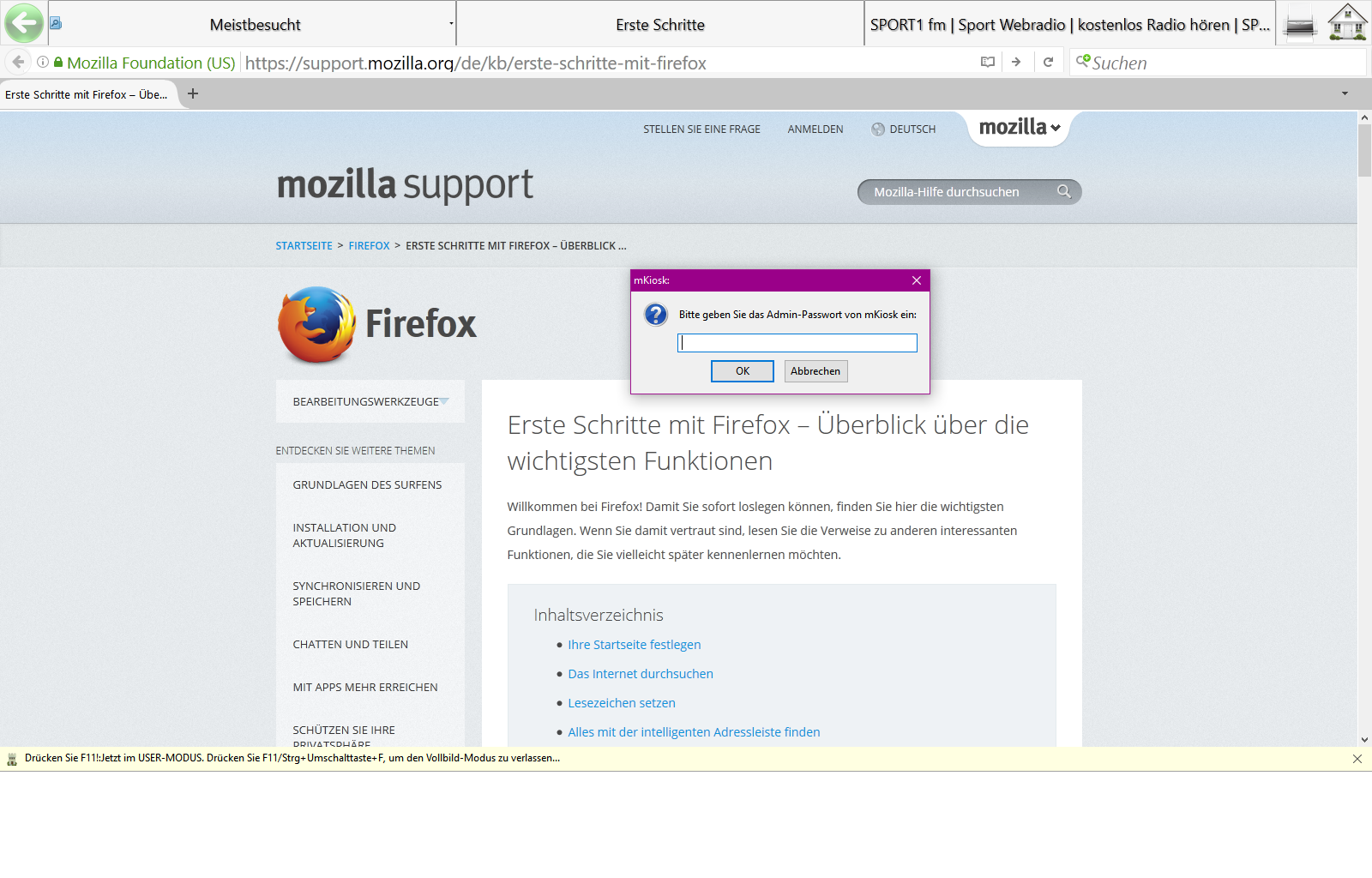Click the go arrow in the address bar
This screenshot has width=1372, height=878.
pos(1016,62)
